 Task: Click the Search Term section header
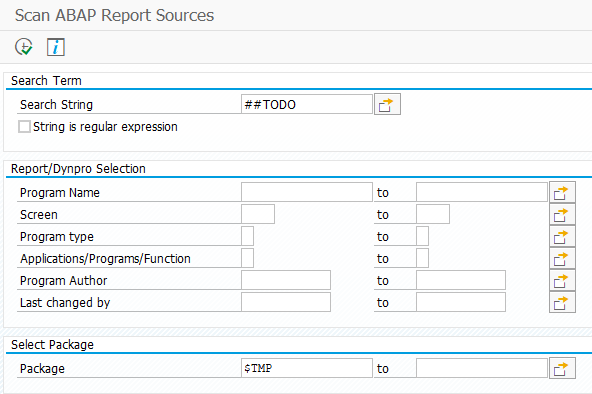point(46,80)
